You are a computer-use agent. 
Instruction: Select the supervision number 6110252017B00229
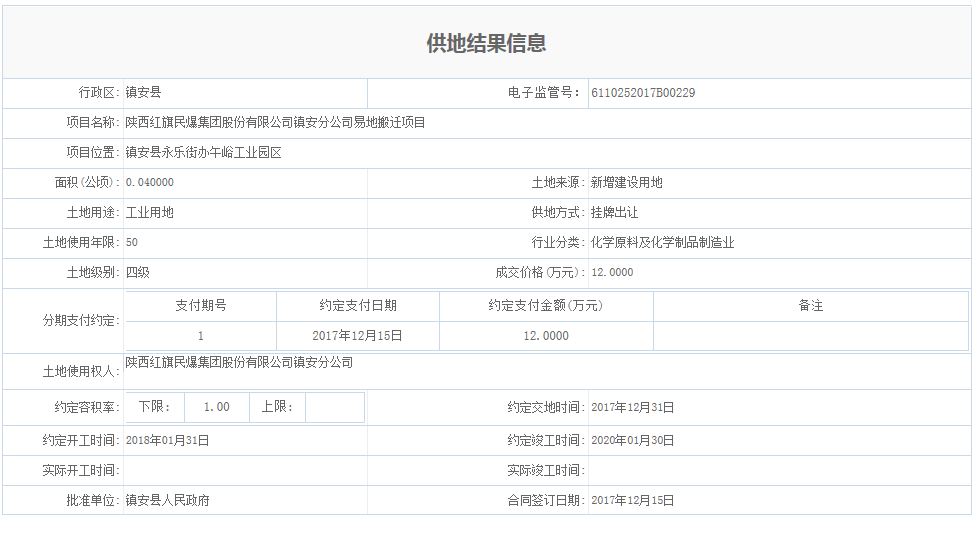coord(643,93)
